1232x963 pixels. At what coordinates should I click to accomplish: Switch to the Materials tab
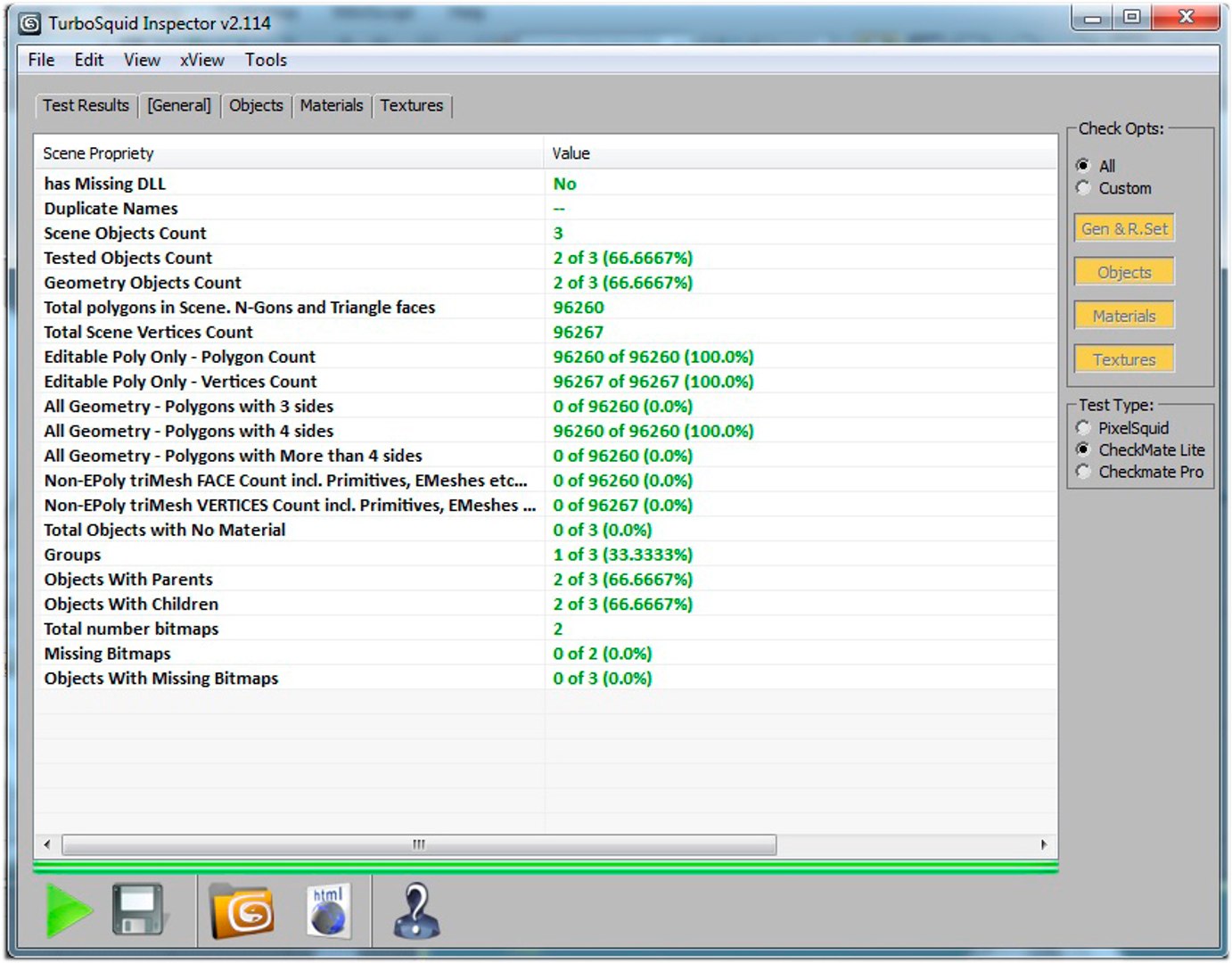pyautogui.click(x=332, y=105)
